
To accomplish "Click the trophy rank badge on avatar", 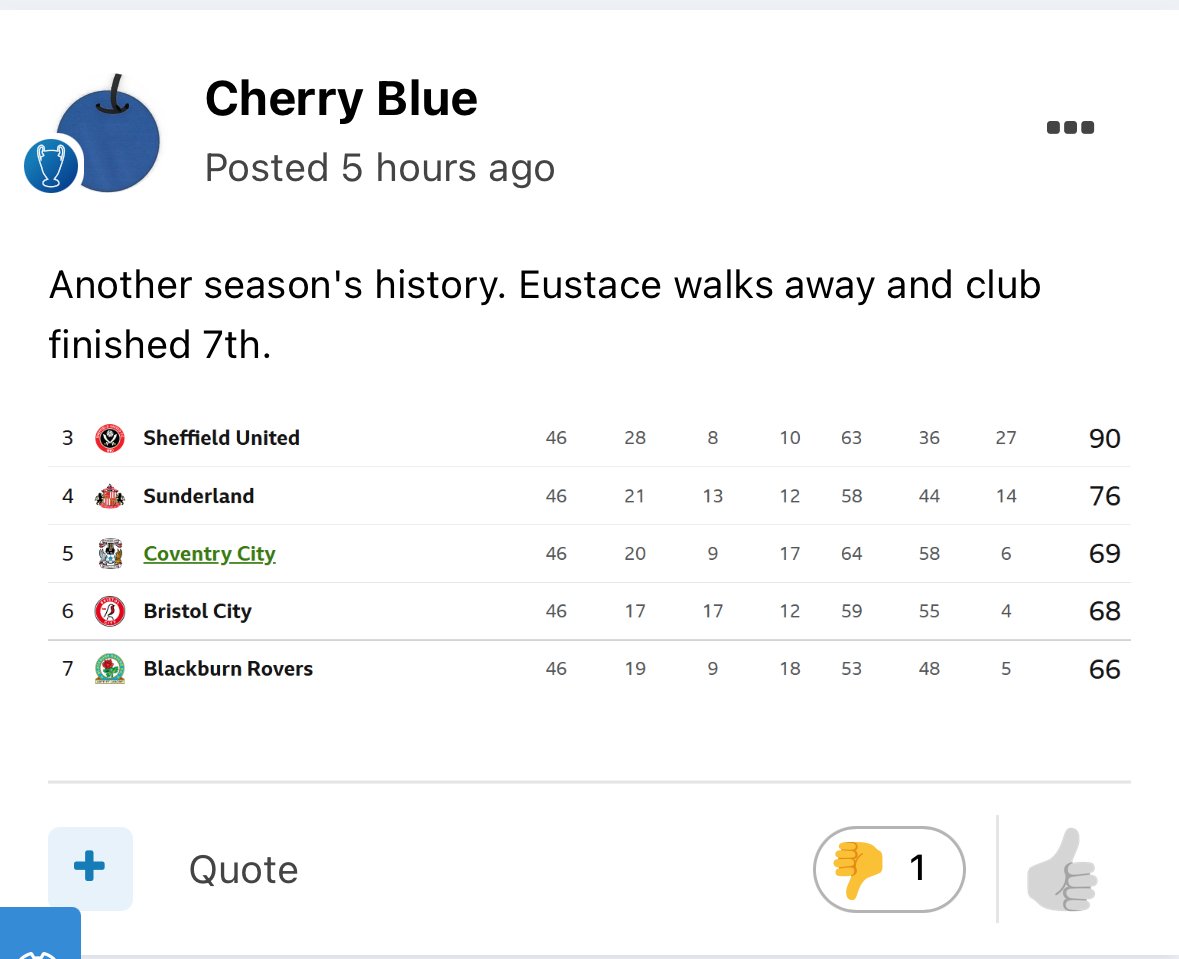I will (x=50, y=167).
